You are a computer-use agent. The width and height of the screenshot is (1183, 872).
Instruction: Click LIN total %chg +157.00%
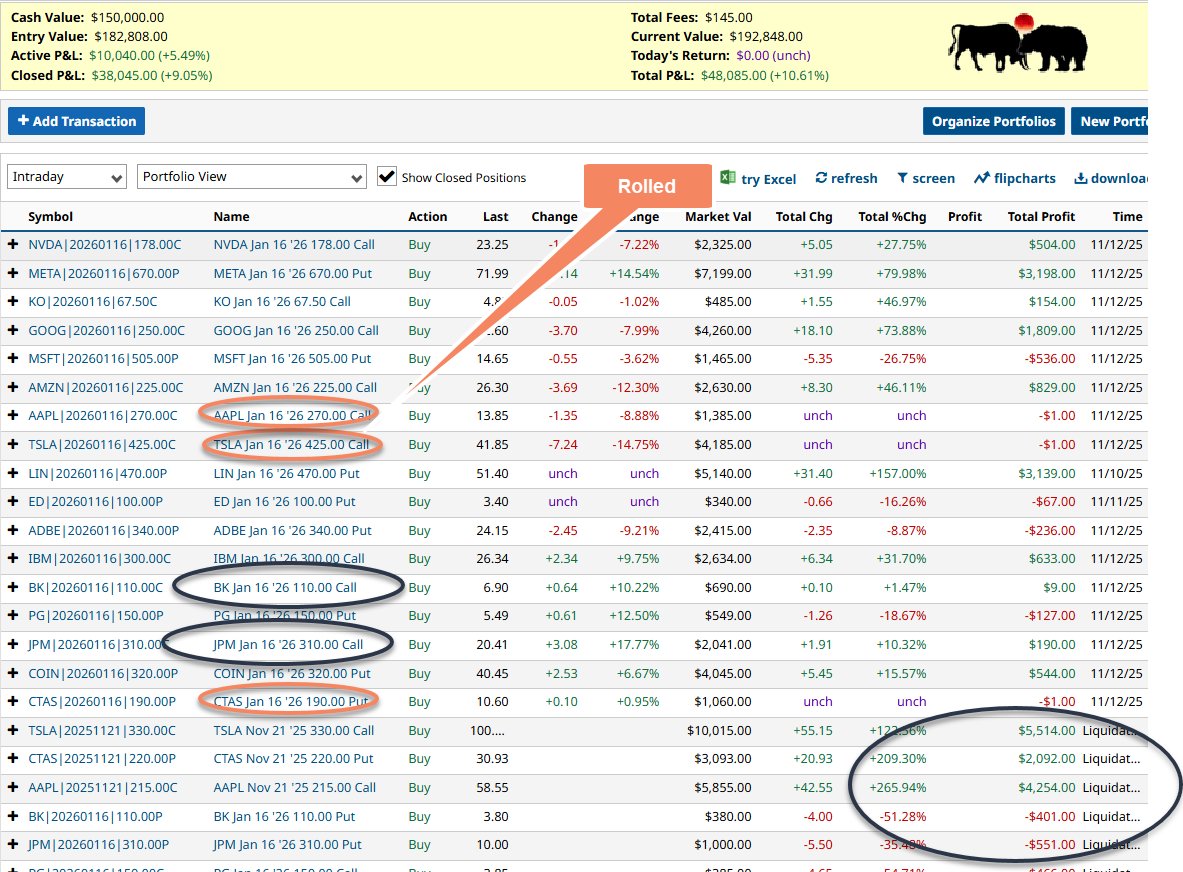point(897,473)
